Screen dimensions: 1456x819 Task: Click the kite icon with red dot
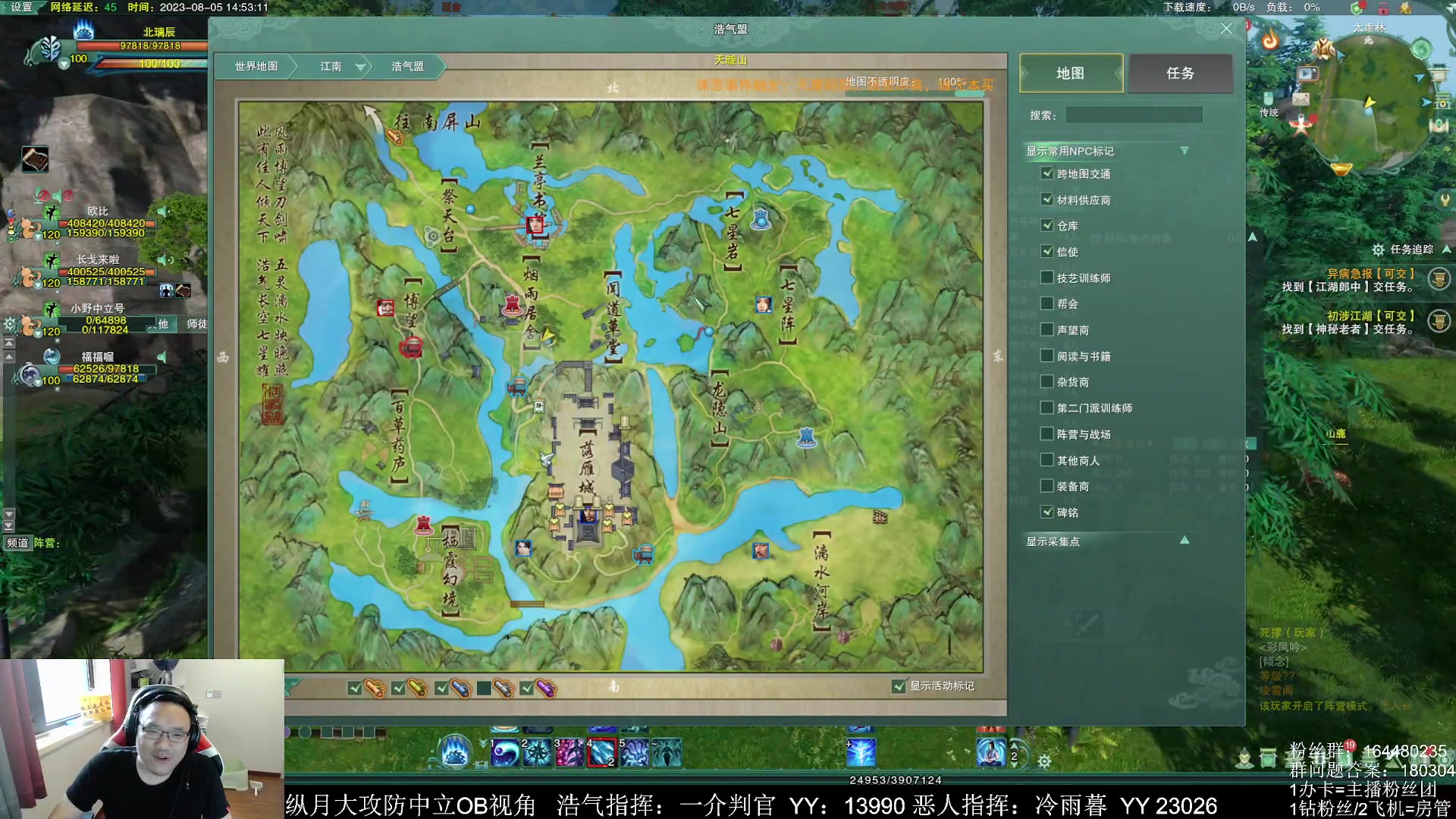[x=1302, y=124]
